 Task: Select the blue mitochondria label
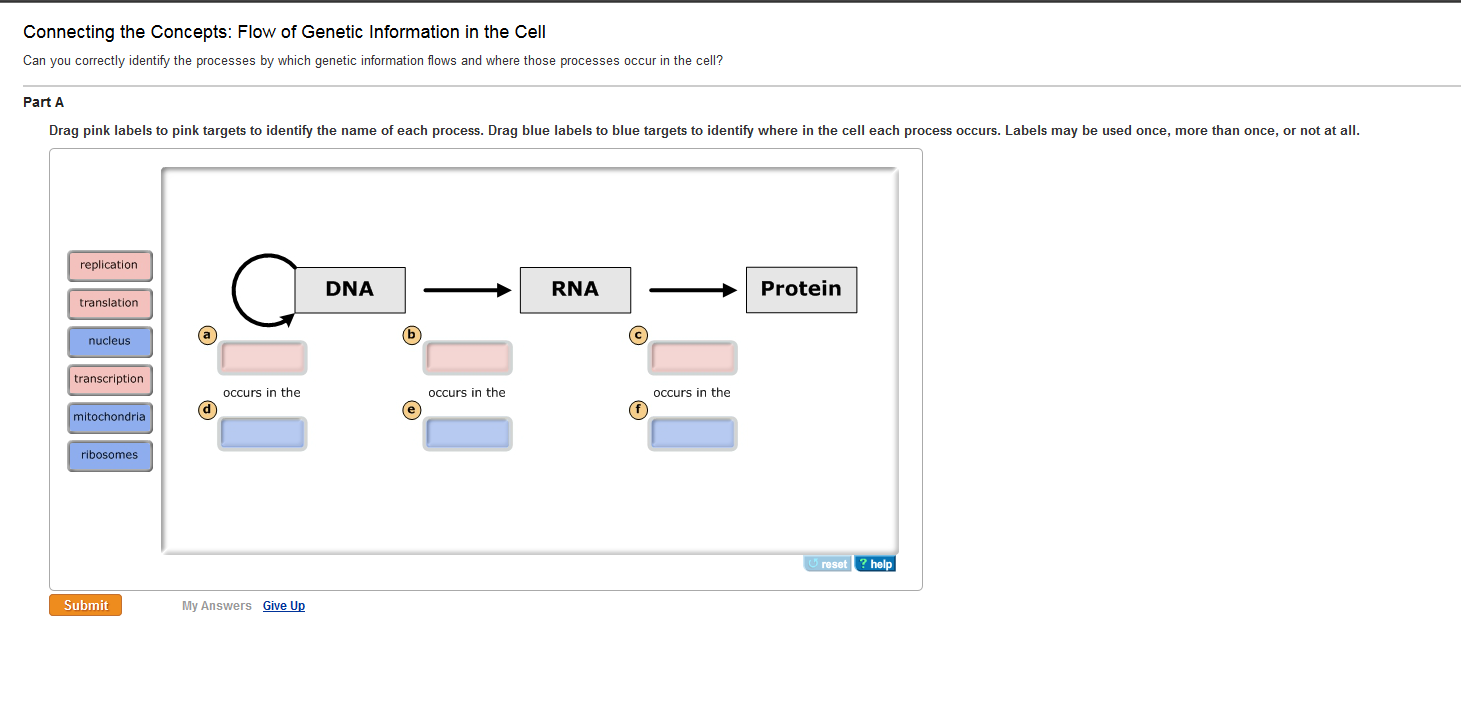point(110,417)
